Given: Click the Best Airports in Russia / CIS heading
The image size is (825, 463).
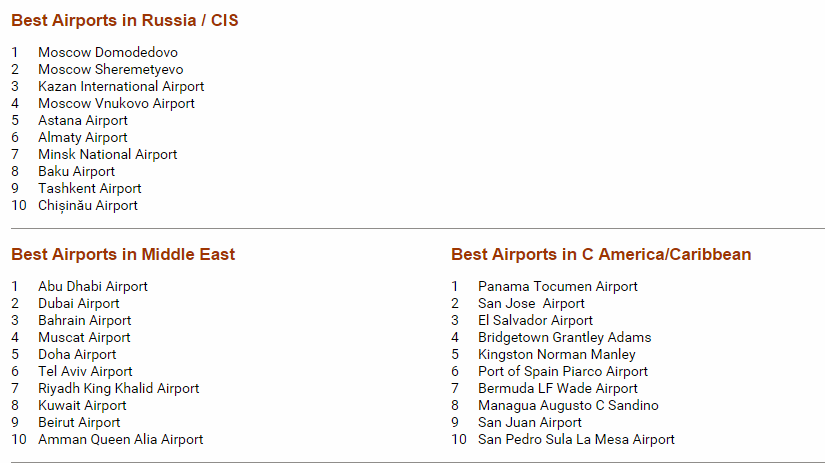Looking at the screenshot, I should click(x=125, y=21).
